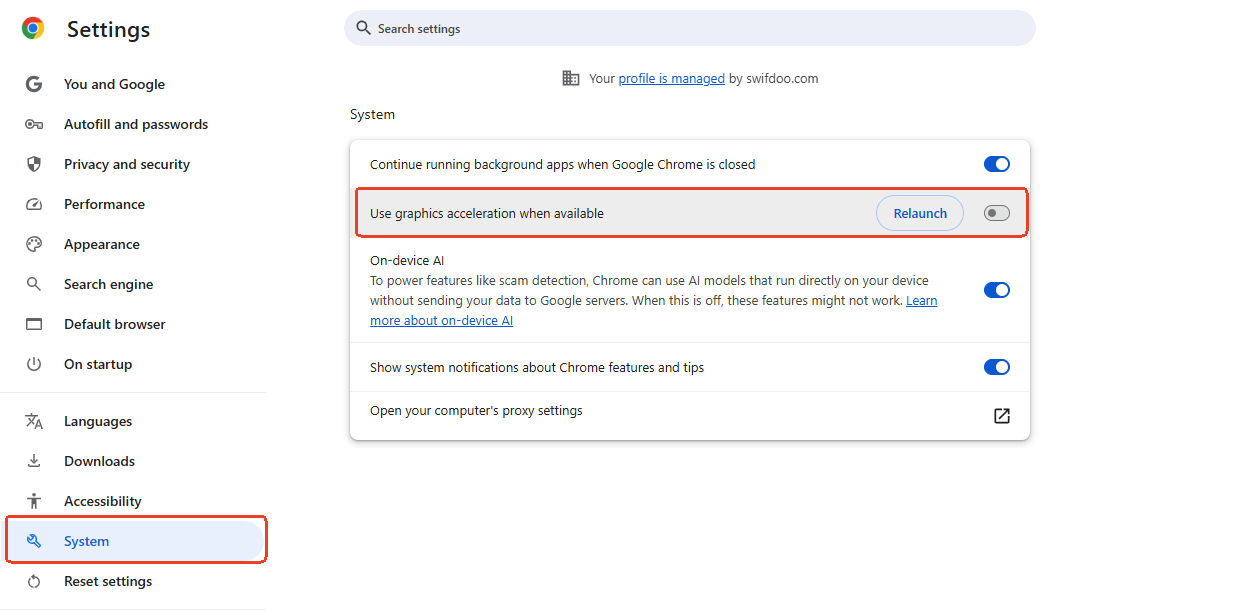Click the wrench icon for System
The width and height of the screenshot is (1254, 611).
(34, 541)
